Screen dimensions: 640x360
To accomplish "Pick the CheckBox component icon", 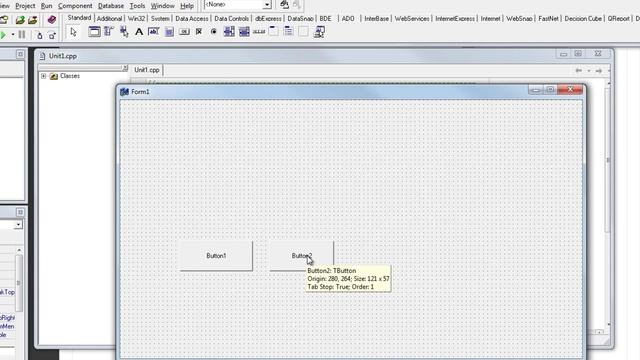I will 199,32.
